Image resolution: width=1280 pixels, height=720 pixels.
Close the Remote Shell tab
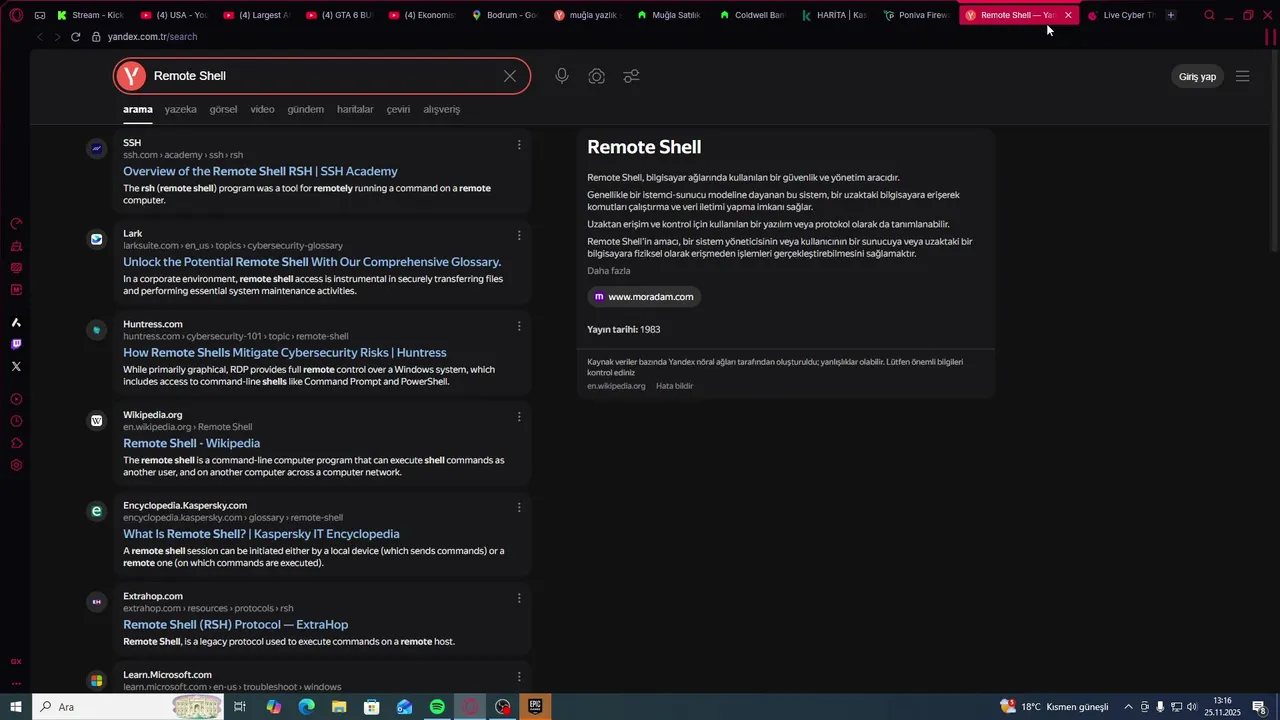click(x=1068, y=15)
